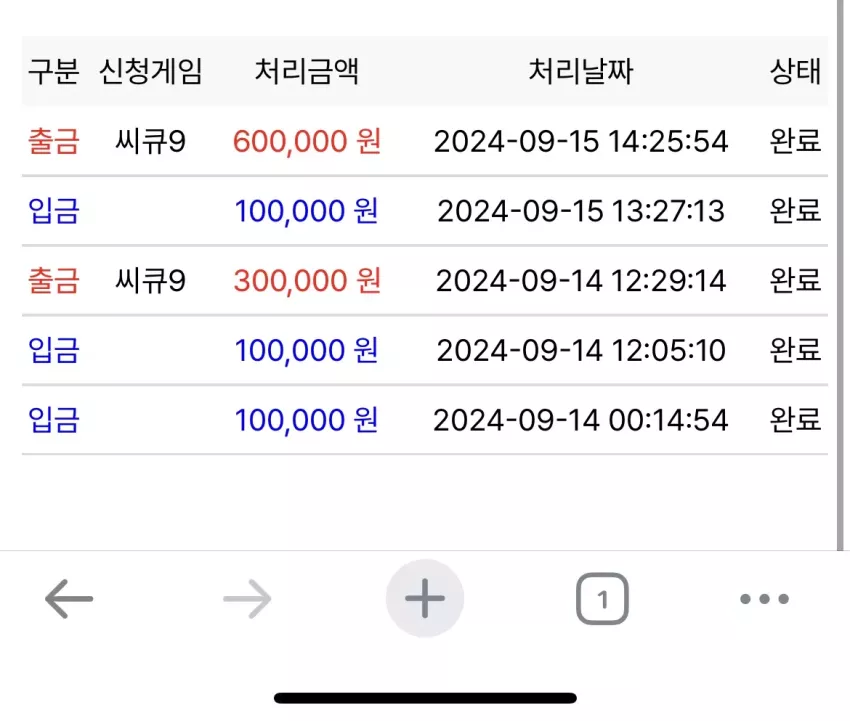
Task: Open the three-dot browser menu
Action: 764,599
